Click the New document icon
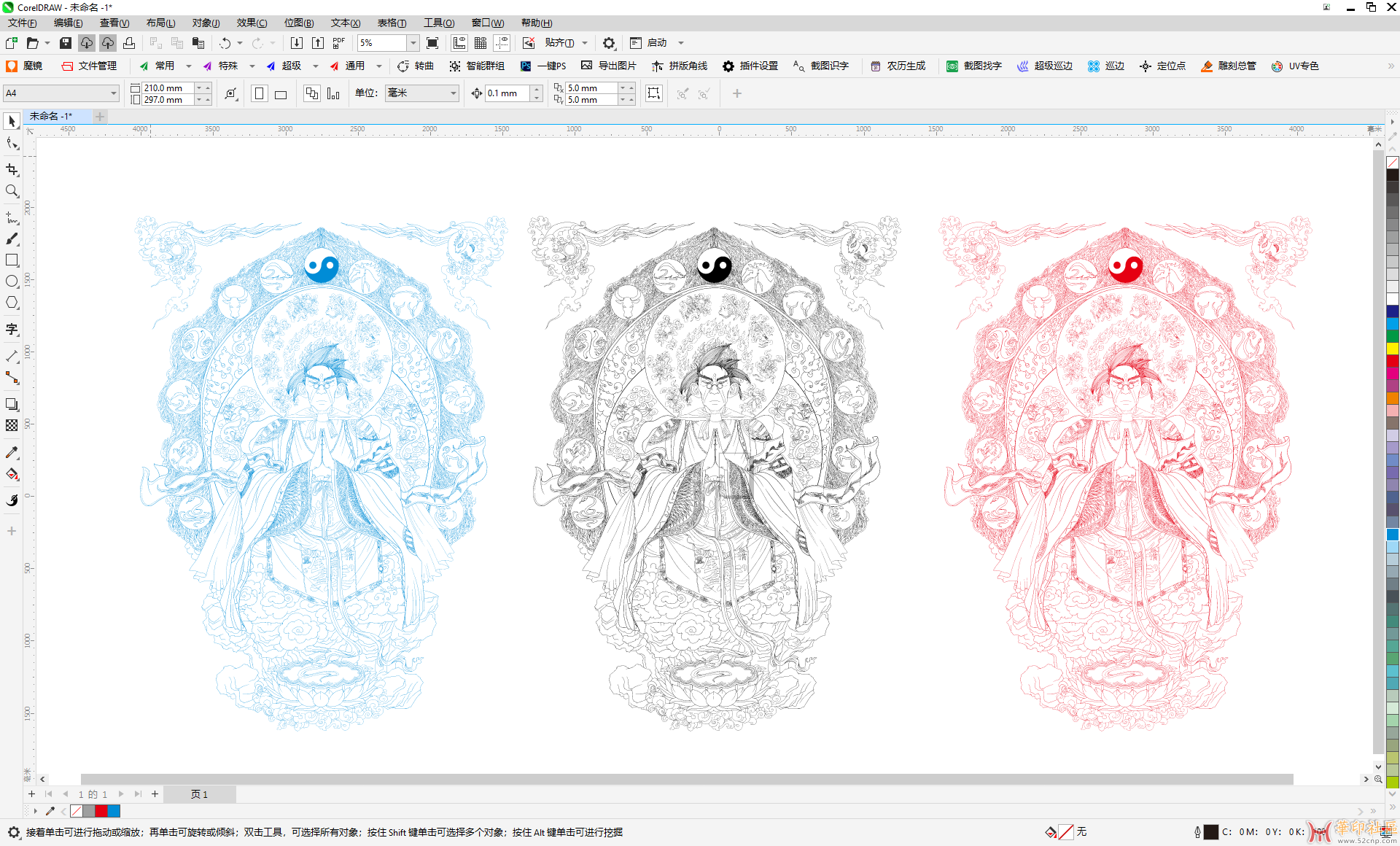Viewport: 1400px width, 846px height. tap(12, 43)
